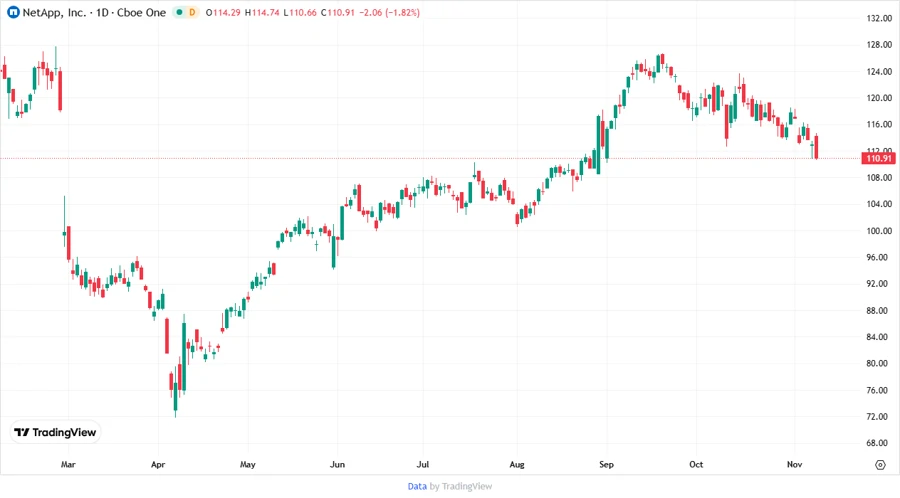Click the close value C110.91
This screenshot has height=498, width=900.
[338, 12]
